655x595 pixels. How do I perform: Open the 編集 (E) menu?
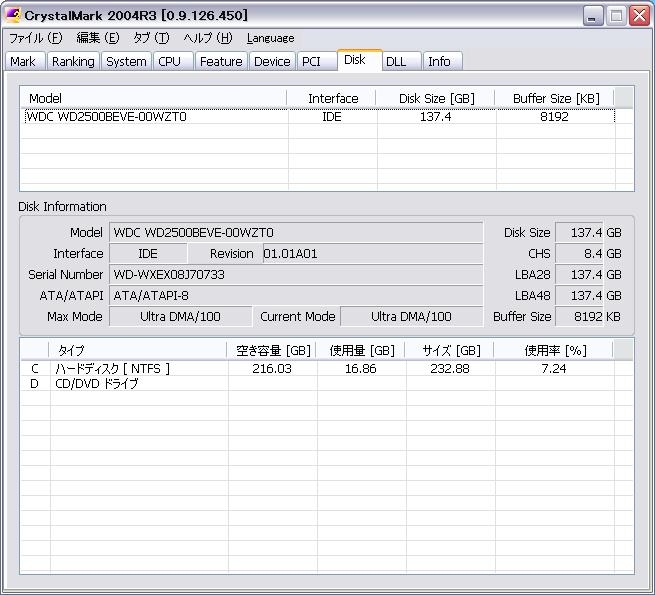[97, 38]
